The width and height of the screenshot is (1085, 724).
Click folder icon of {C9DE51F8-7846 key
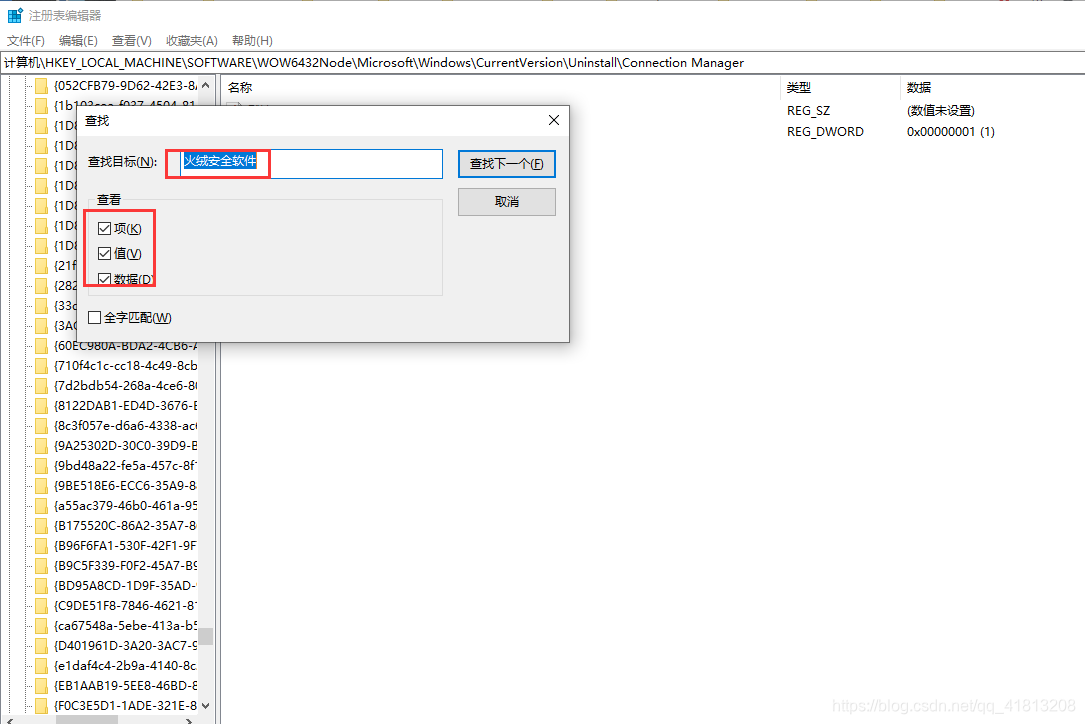coord(42,607)
